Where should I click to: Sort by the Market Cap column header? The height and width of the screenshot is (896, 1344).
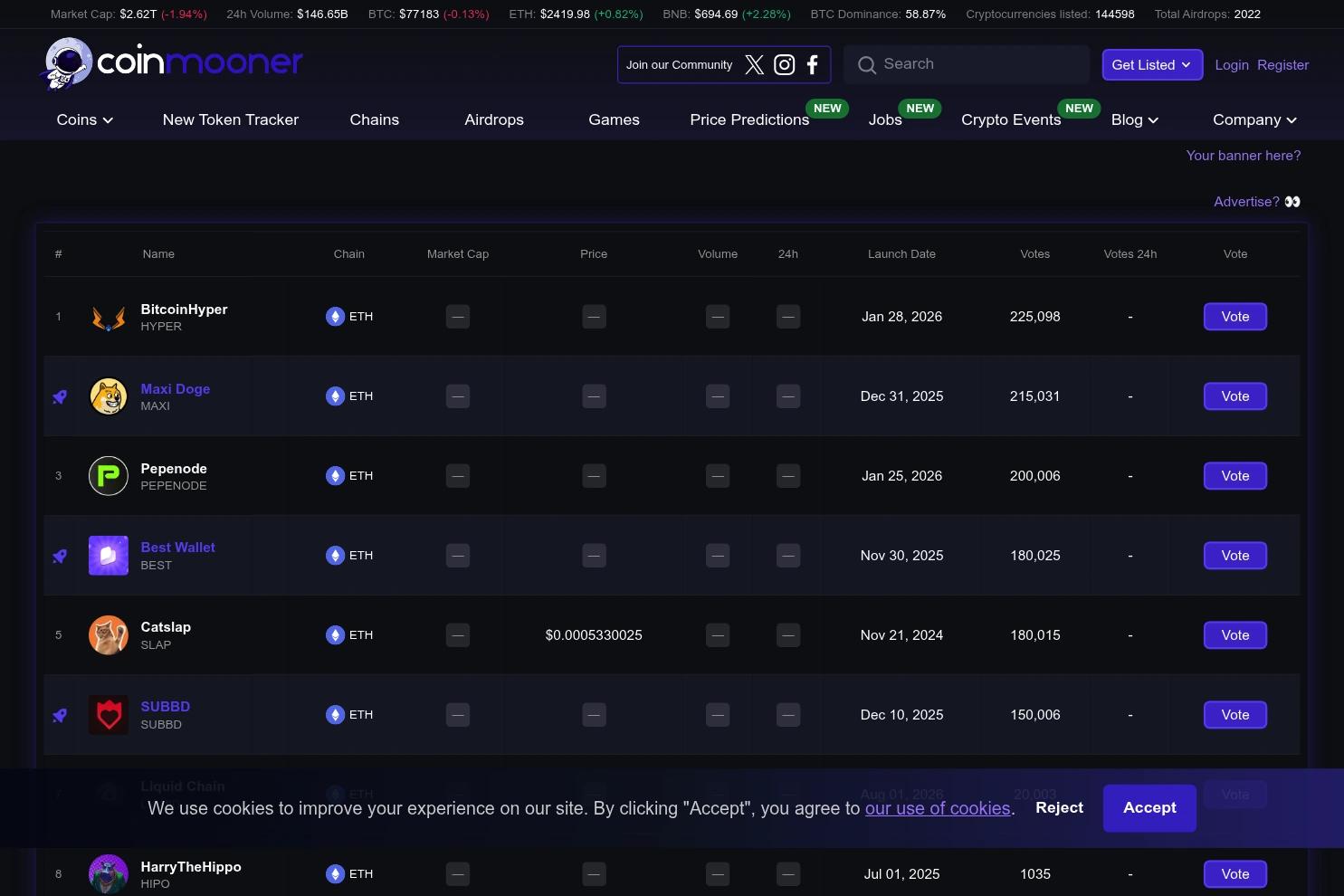click(x=458, y=254)
